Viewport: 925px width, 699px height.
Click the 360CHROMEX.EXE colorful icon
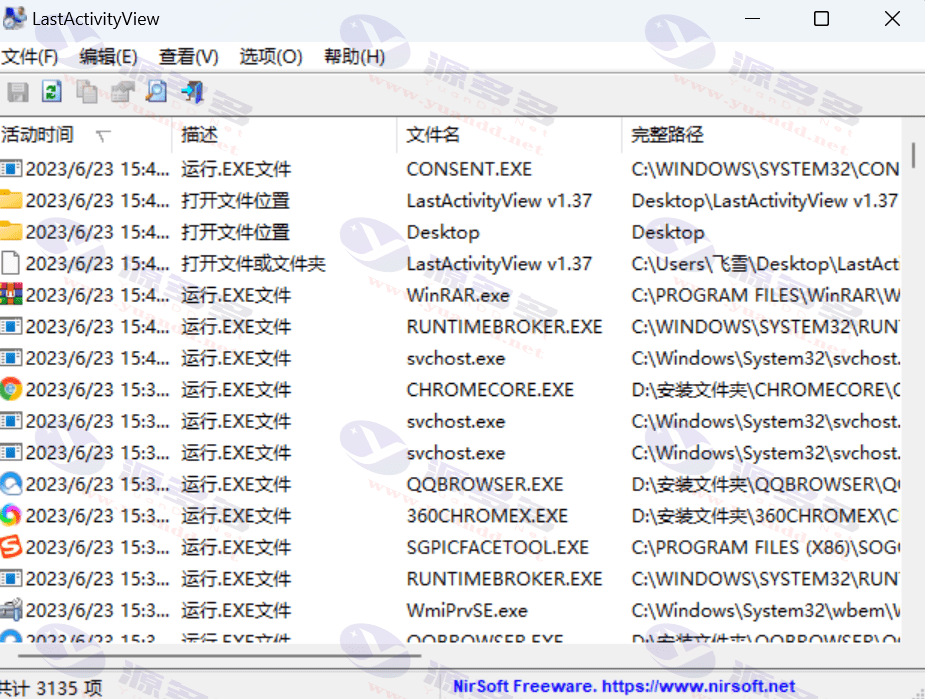(11, 516)
